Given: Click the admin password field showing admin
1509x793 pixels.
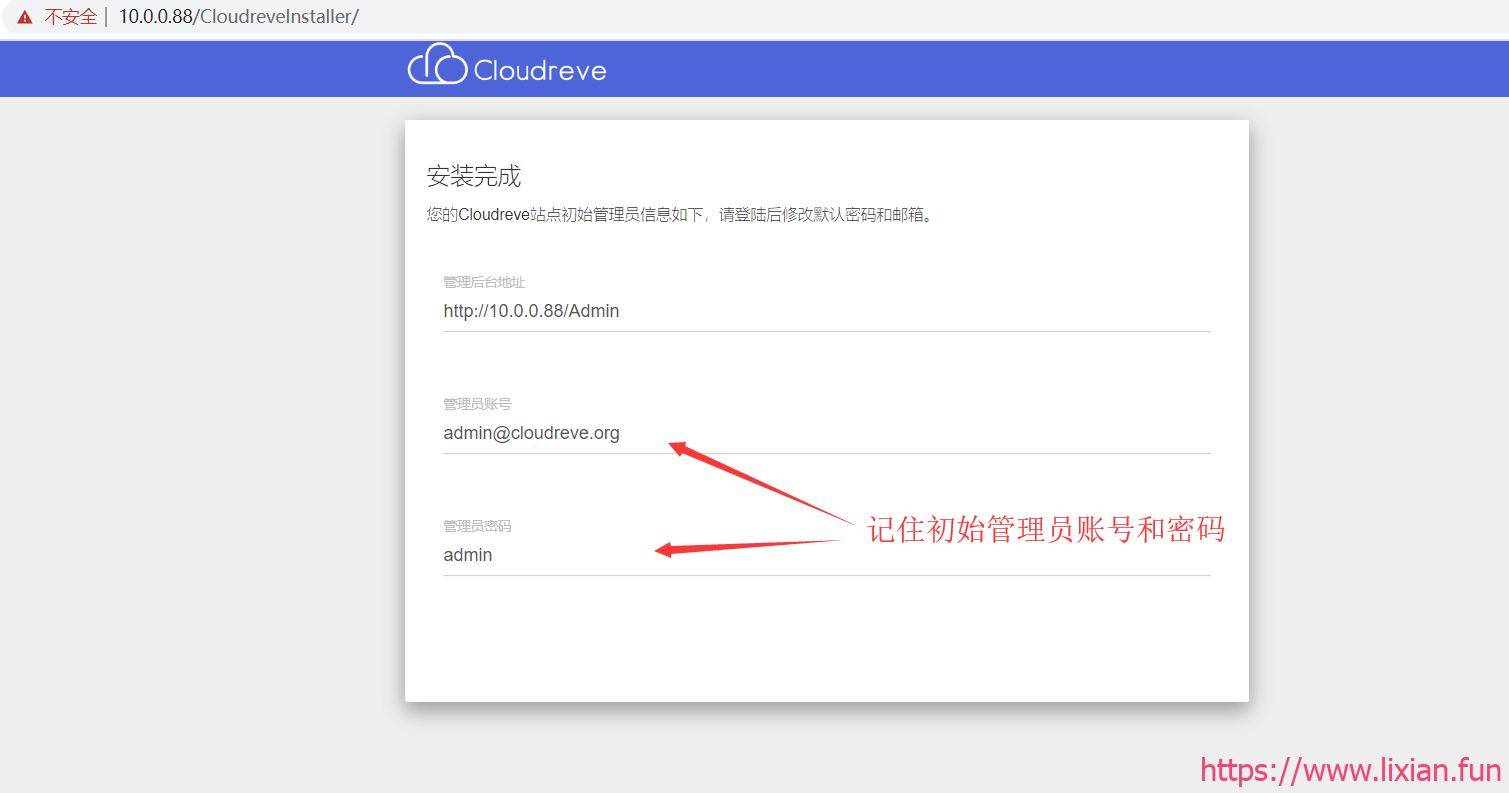Looking at the screenshot, I should (x=826, y=556).
